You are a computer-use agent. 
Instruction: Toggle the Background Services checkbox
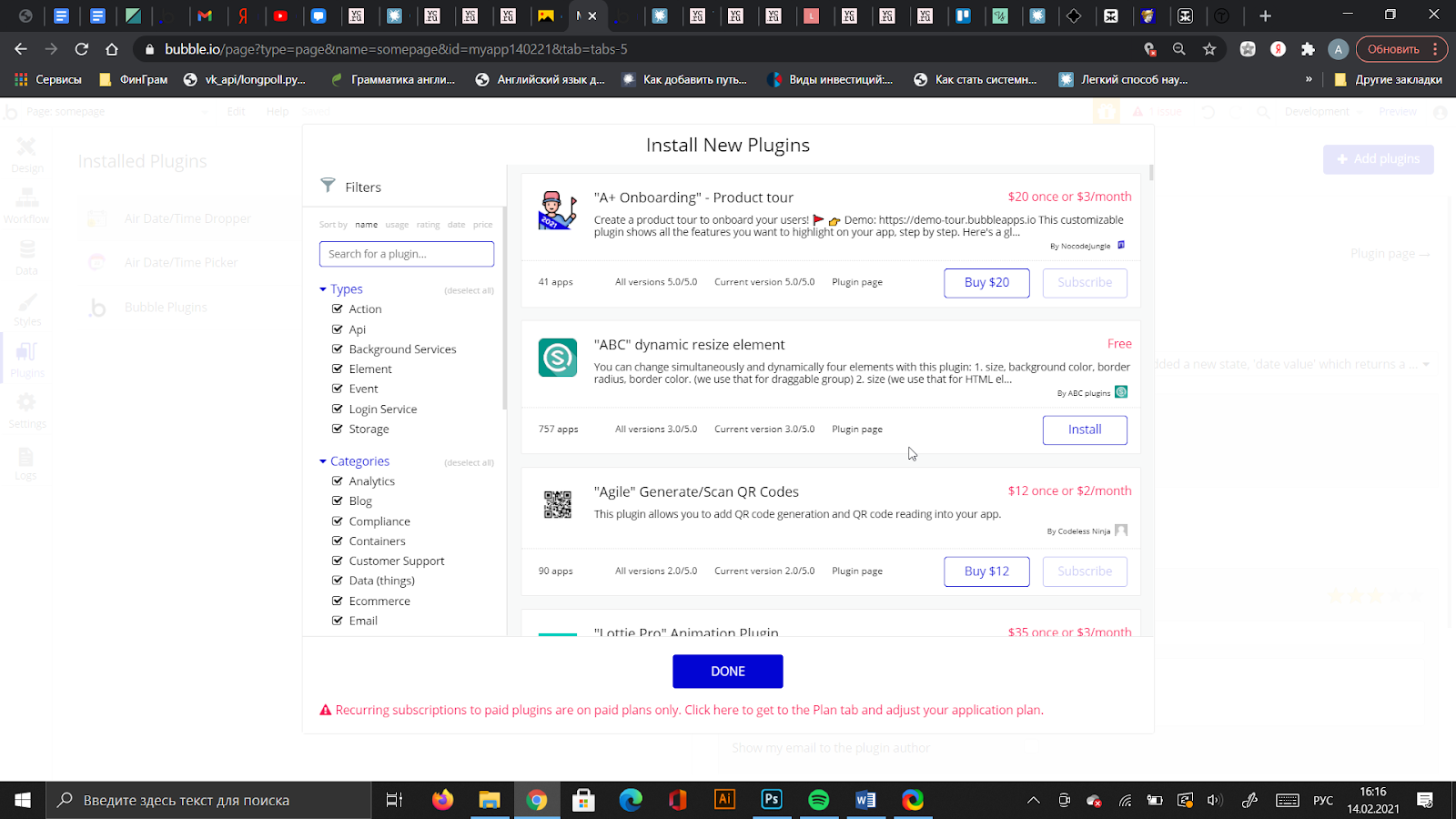click(x=338, y=349)
